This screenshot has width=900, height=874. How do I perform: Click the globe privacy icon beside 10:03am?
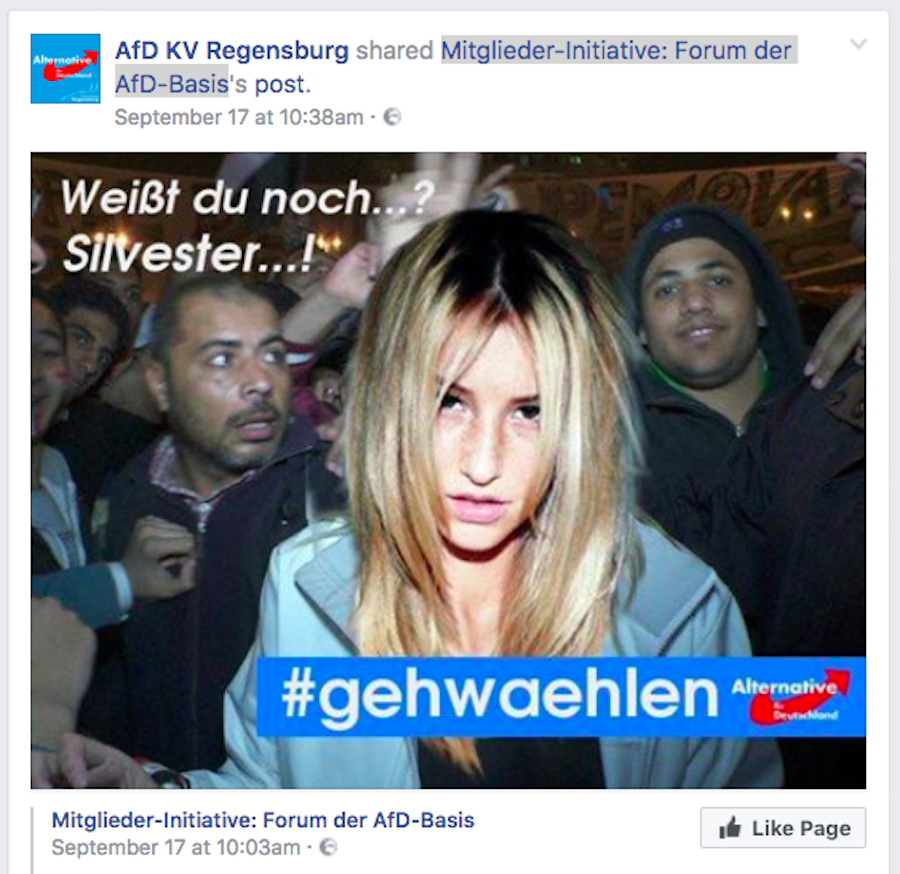(328, 847)
